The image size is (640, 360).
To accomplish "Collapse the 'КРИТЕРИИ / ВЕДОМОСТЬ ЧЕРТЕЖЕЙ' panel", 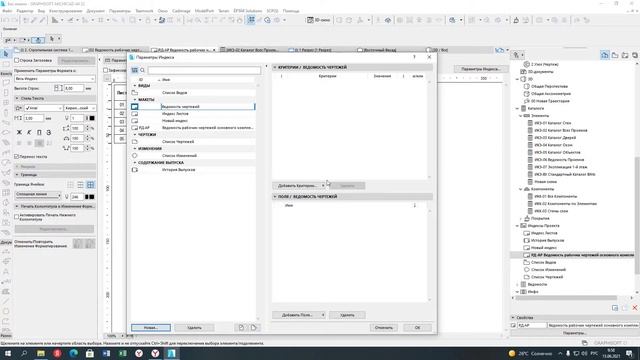I will [x=275, y=67].
